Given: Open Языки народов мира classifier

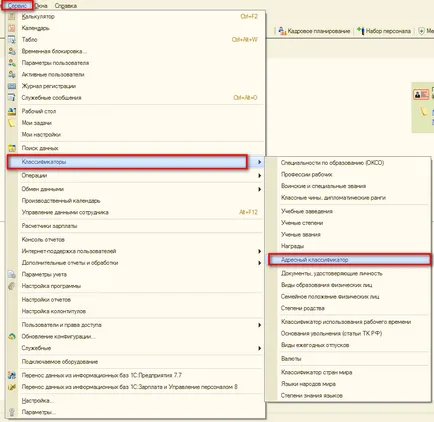Looking at the screenshot, I should coord(308,384).
